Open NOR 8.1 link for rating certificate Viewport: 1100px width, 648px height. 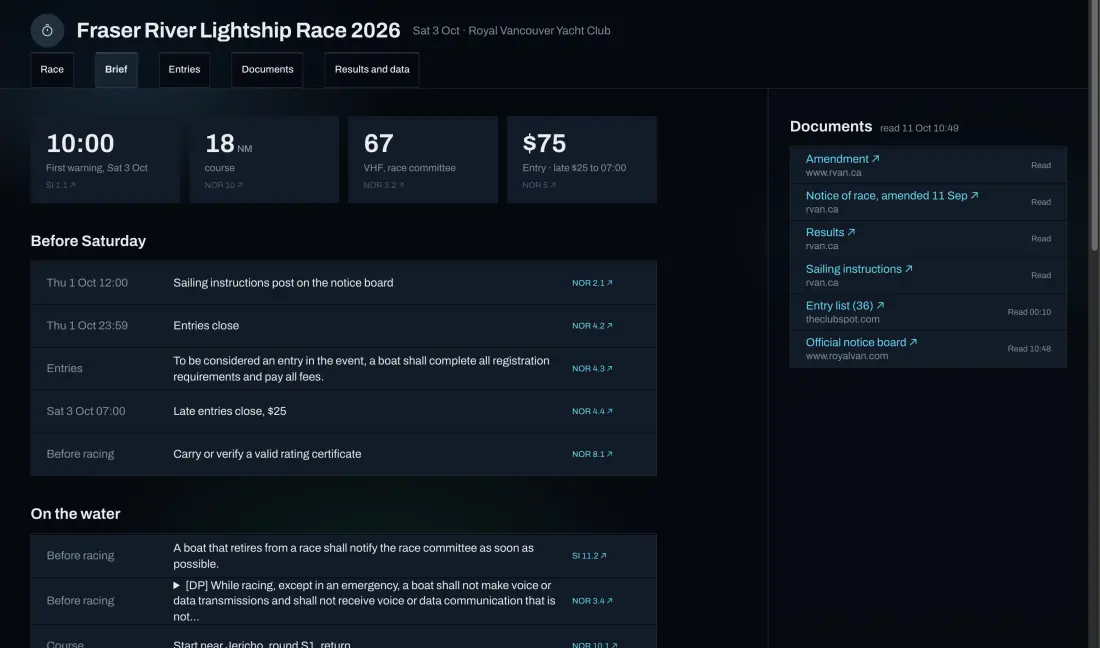592,454
